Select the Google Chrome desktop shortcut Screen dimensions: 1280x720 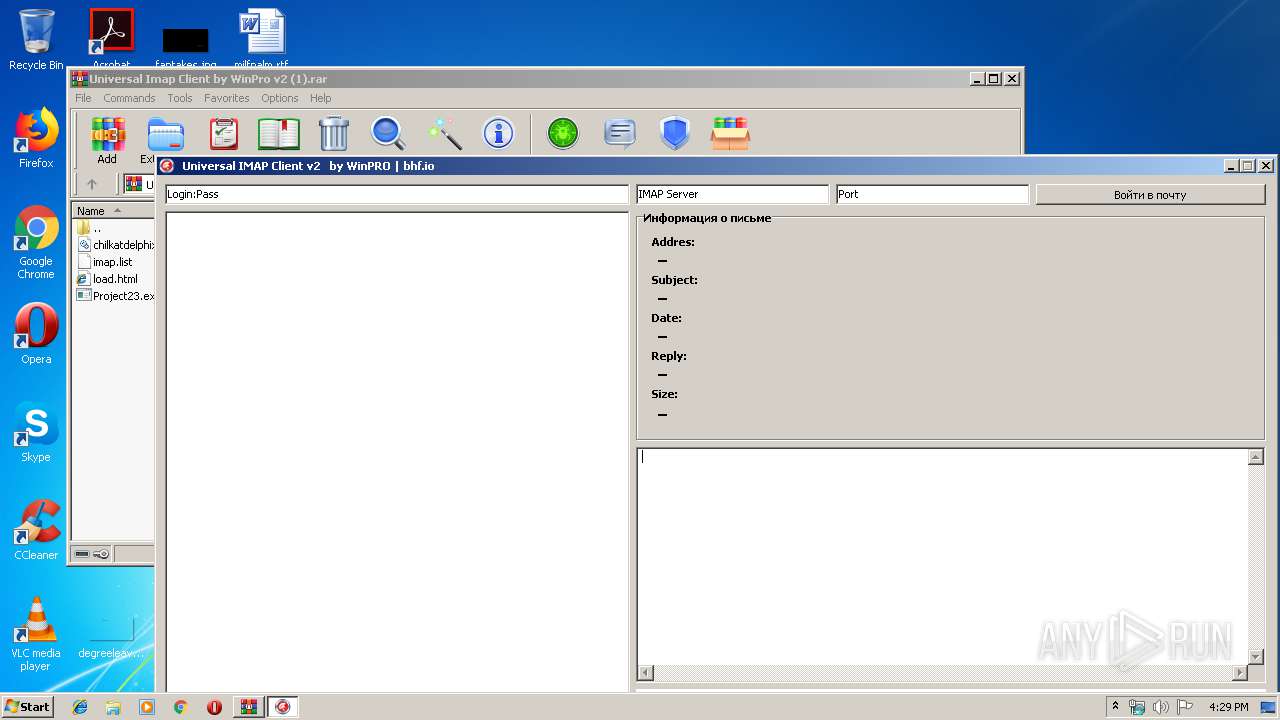(x=36, y=242)
